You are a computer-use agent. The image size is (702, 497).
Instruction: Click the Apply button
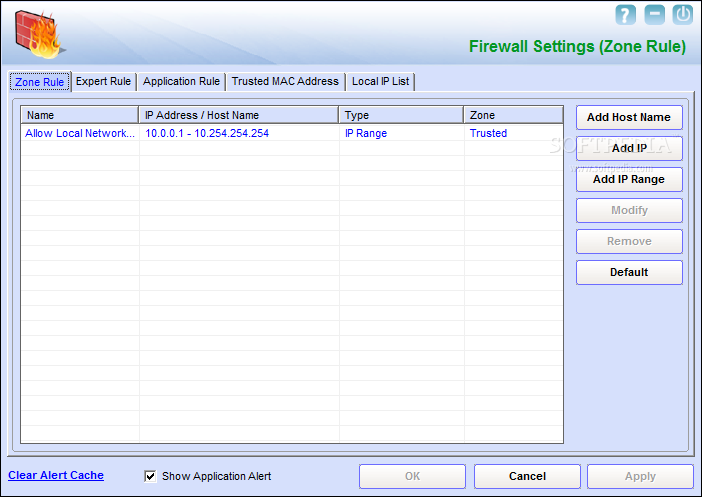click(640, 476)
